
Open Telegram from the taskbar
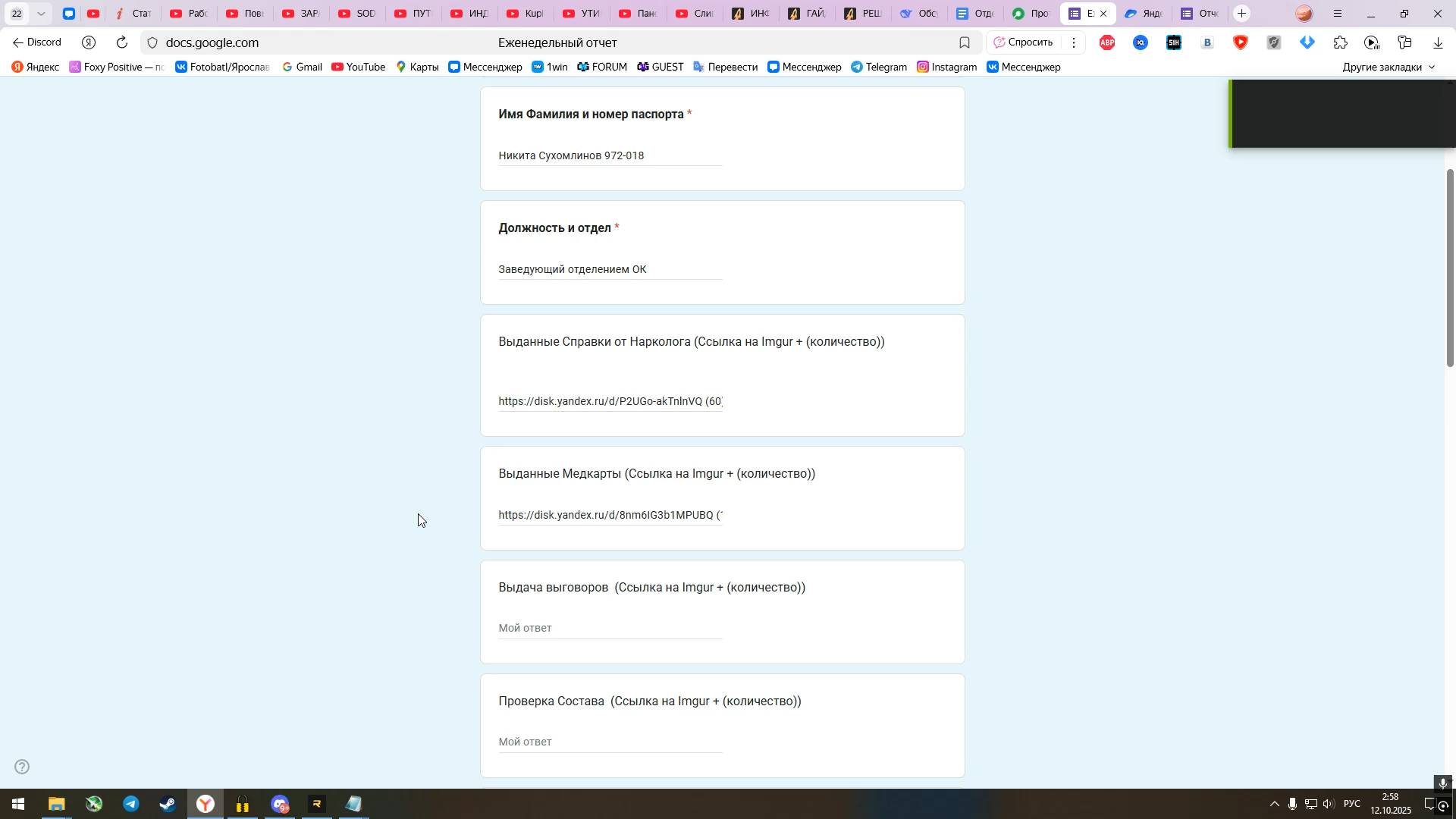(x=131, y=805)
